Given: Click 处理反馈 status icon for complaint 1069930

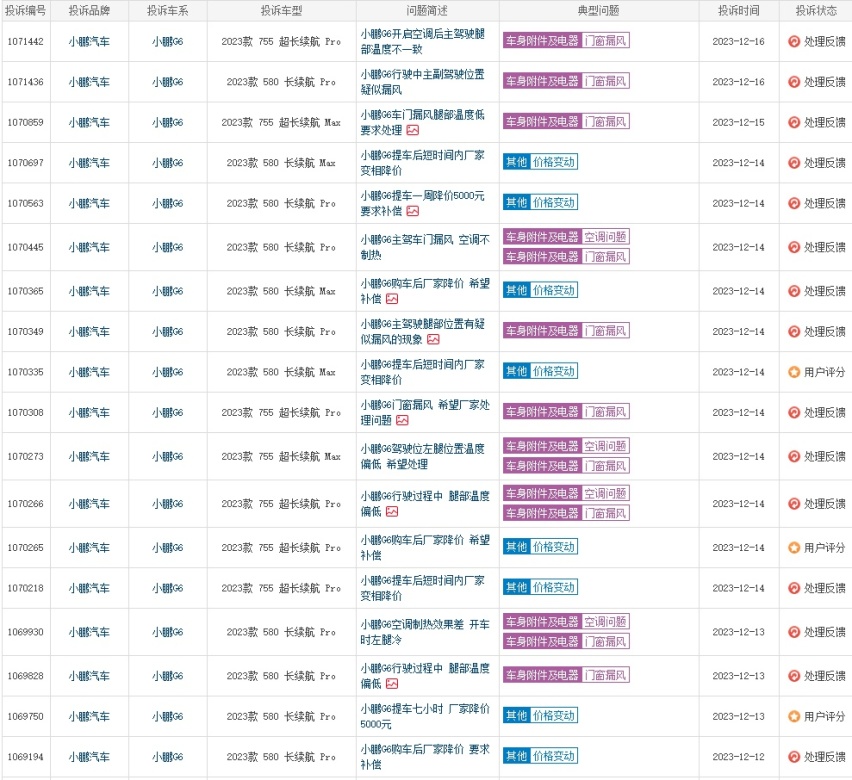Looking at the screenshot, I should (x=794, y=632).
